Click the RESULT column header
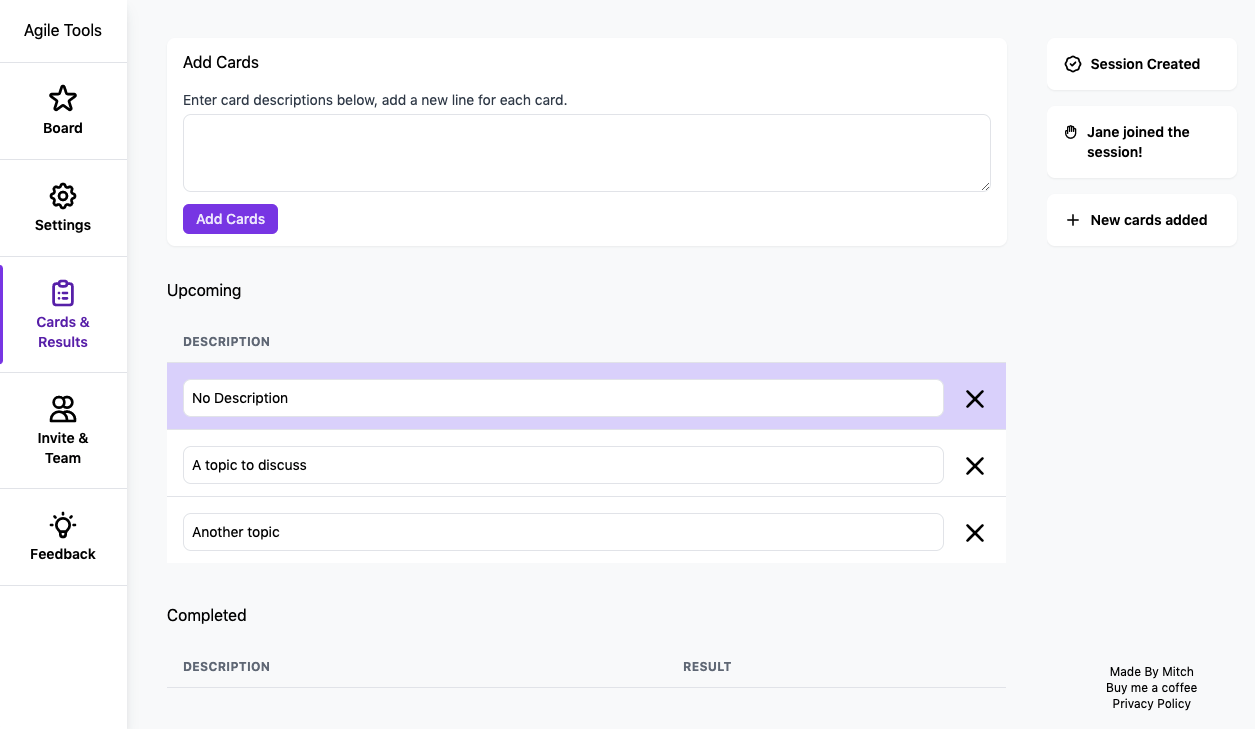 click(707, 667)
